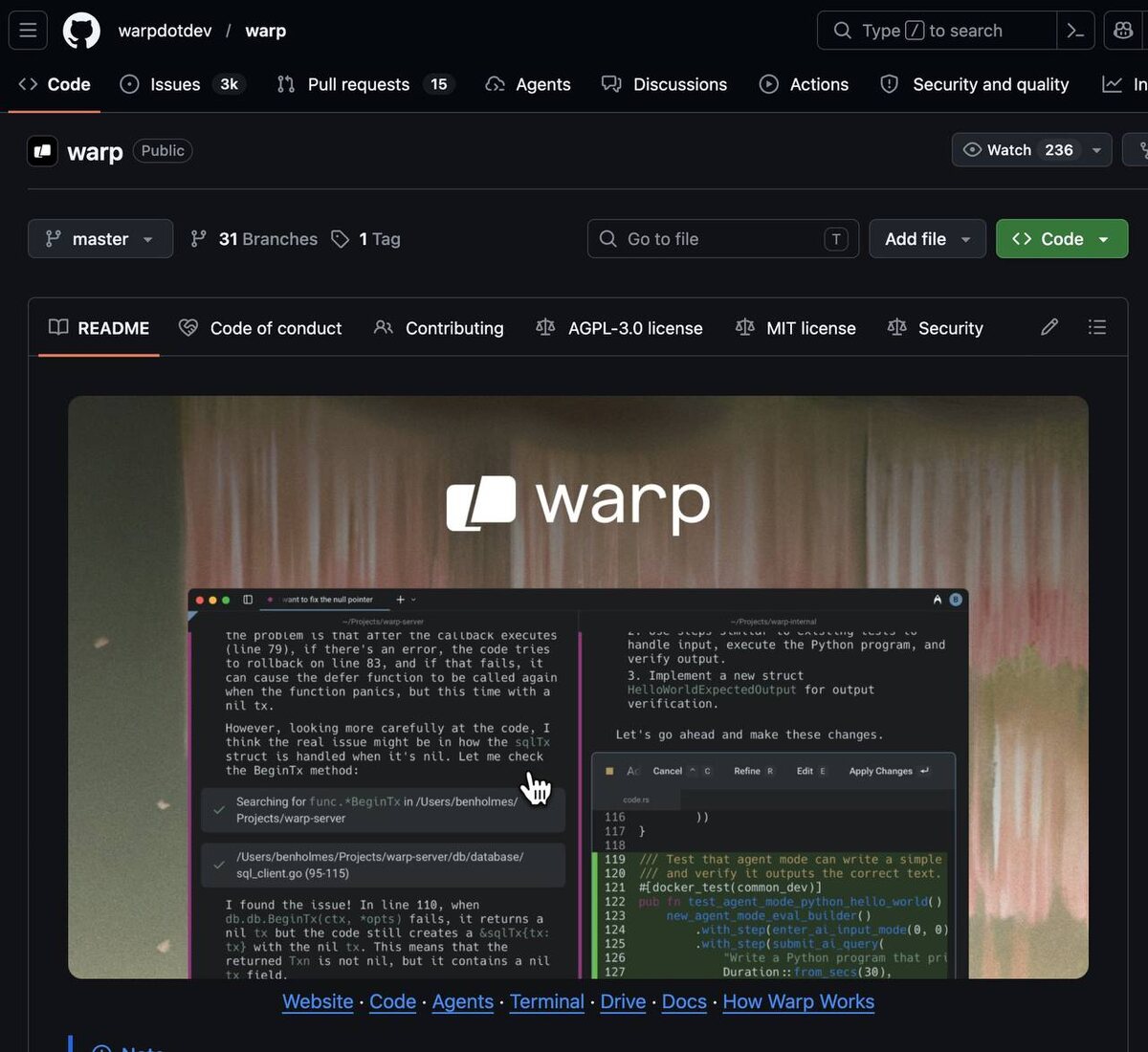Click the 15 pull requests counter badge

[x=438, y=84]
